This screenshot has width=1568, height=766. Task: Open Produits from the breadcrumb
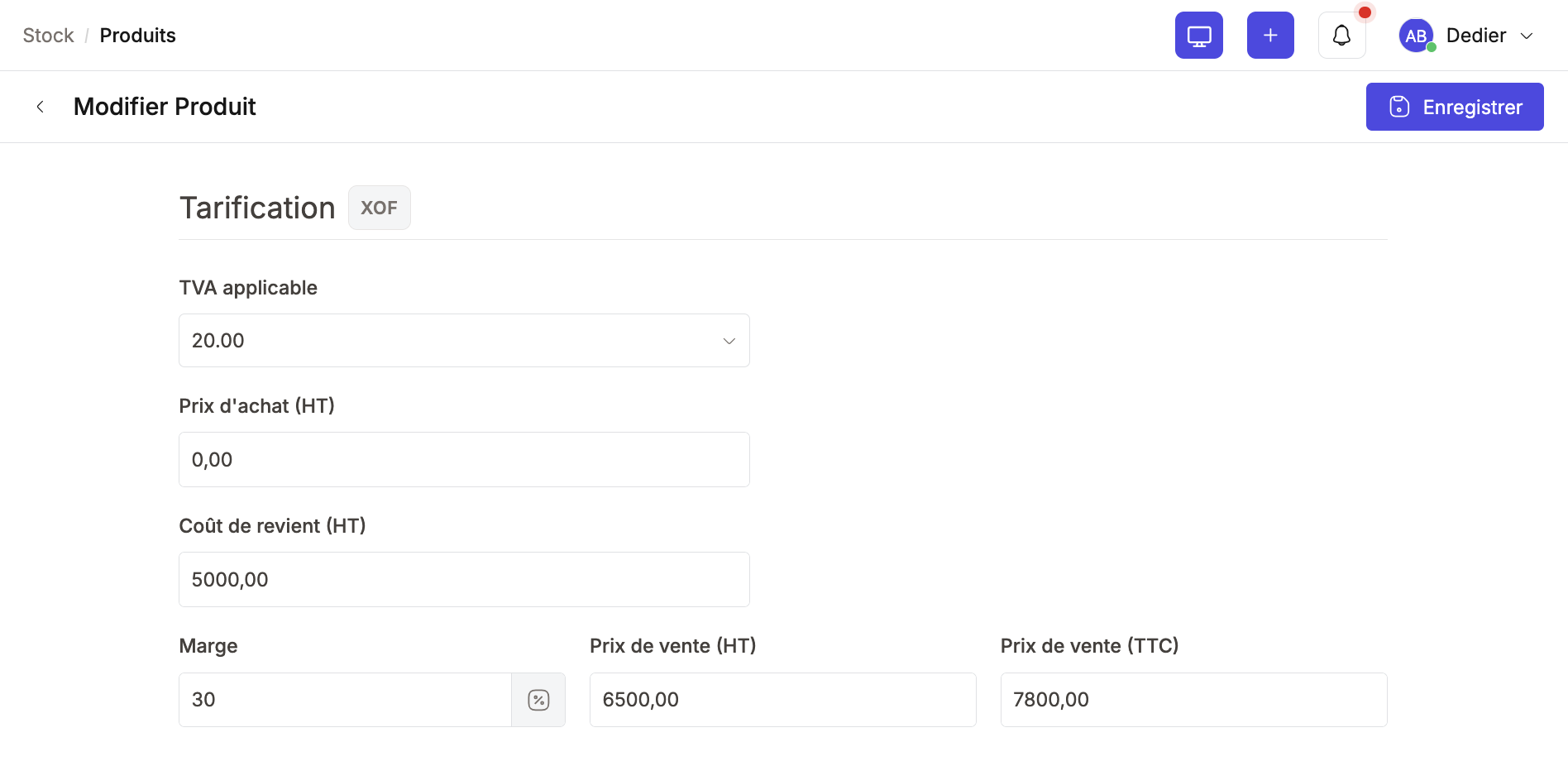(x=137, y=35)
